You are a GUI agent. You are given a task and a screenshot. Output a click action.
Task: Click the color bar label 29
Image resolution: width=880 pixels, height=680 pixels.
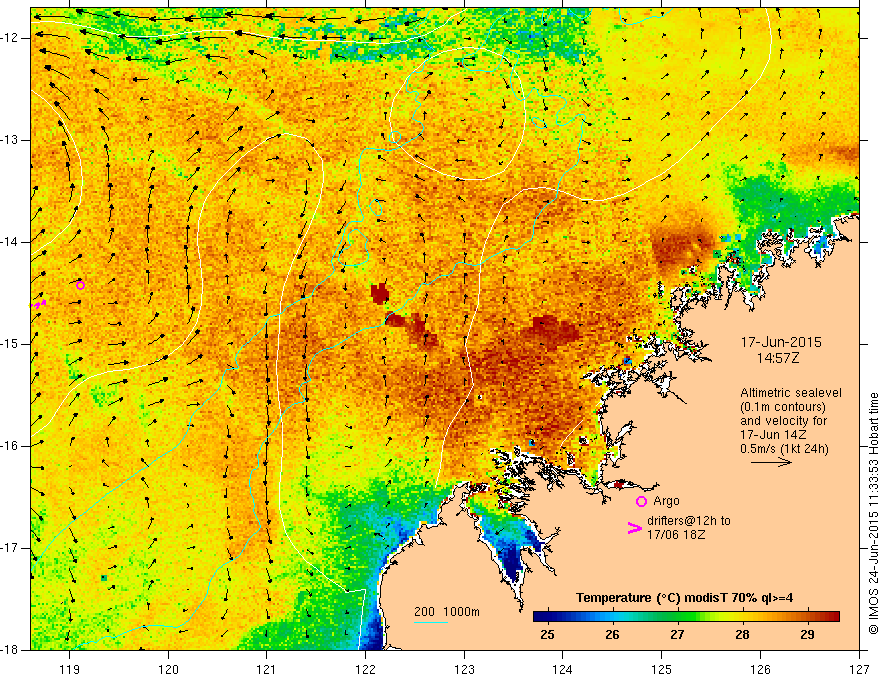click(808, 635)
